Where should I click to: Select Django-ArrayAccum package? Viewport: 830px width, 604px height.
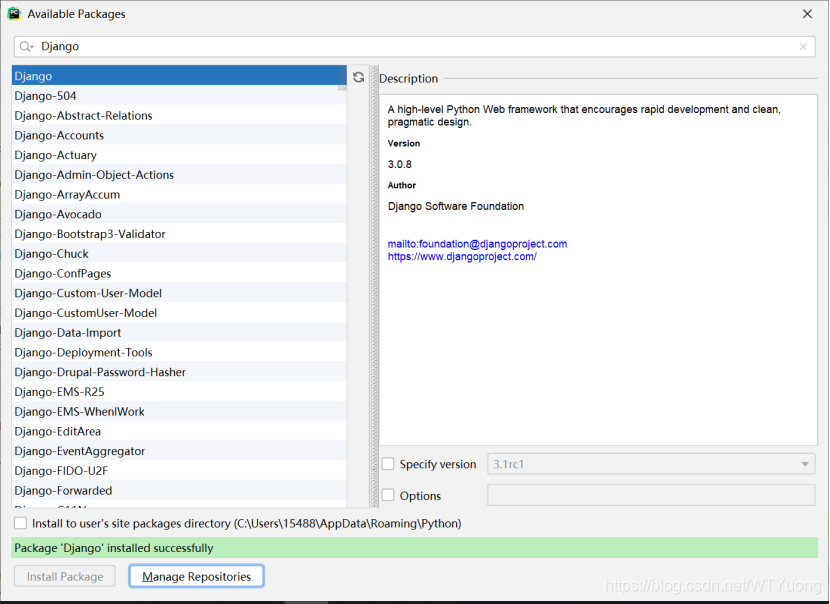179,194
